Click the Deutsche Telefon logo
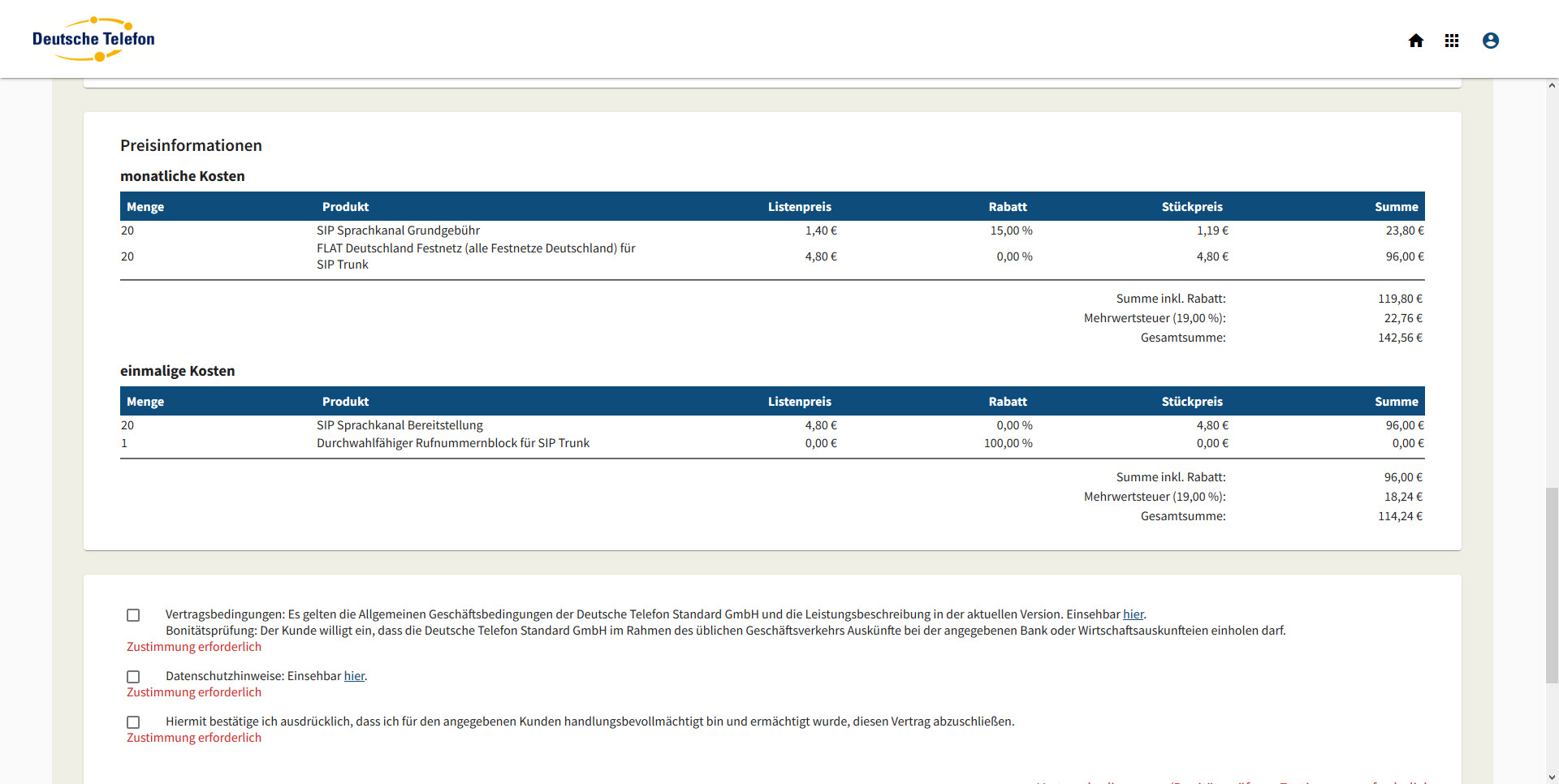The height and width of the screenshot is (784, 1559). (93, 39)
